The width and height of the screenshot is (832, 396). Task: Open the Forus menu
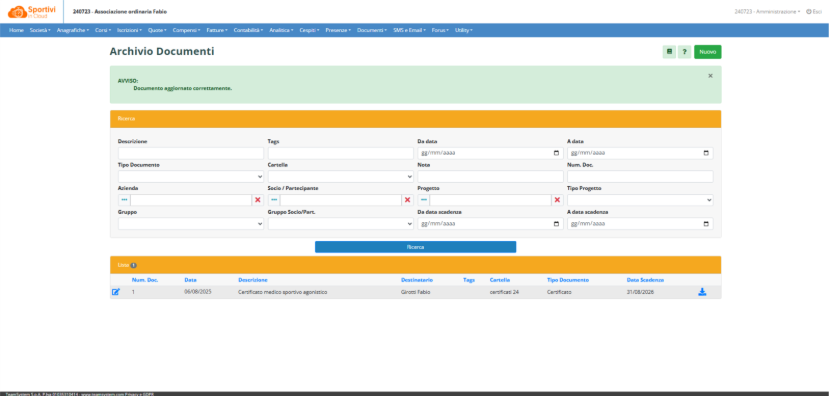coord(440,30)
